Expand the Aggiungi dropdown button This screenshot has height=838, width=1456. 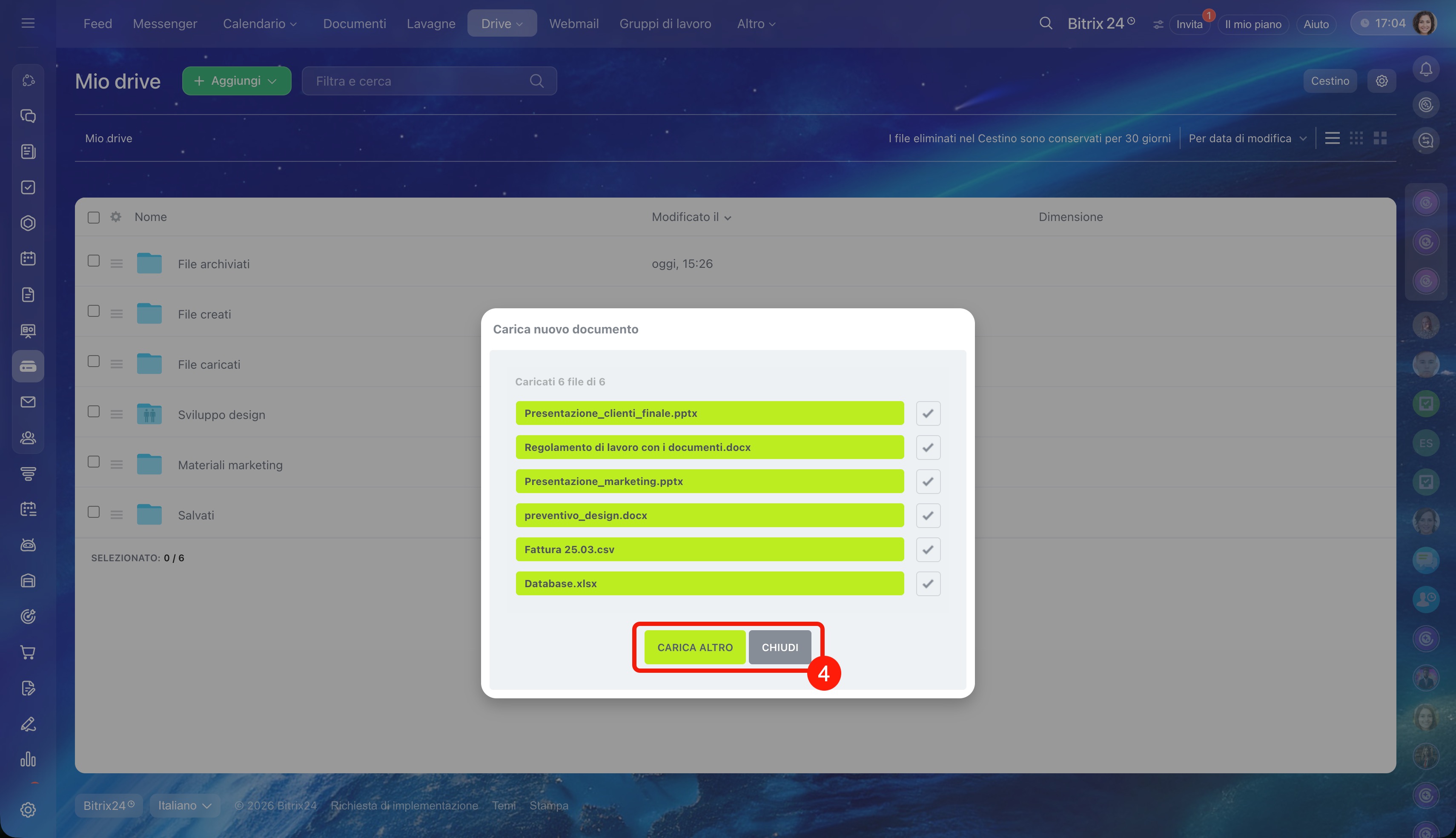click(x=236, y=81)
